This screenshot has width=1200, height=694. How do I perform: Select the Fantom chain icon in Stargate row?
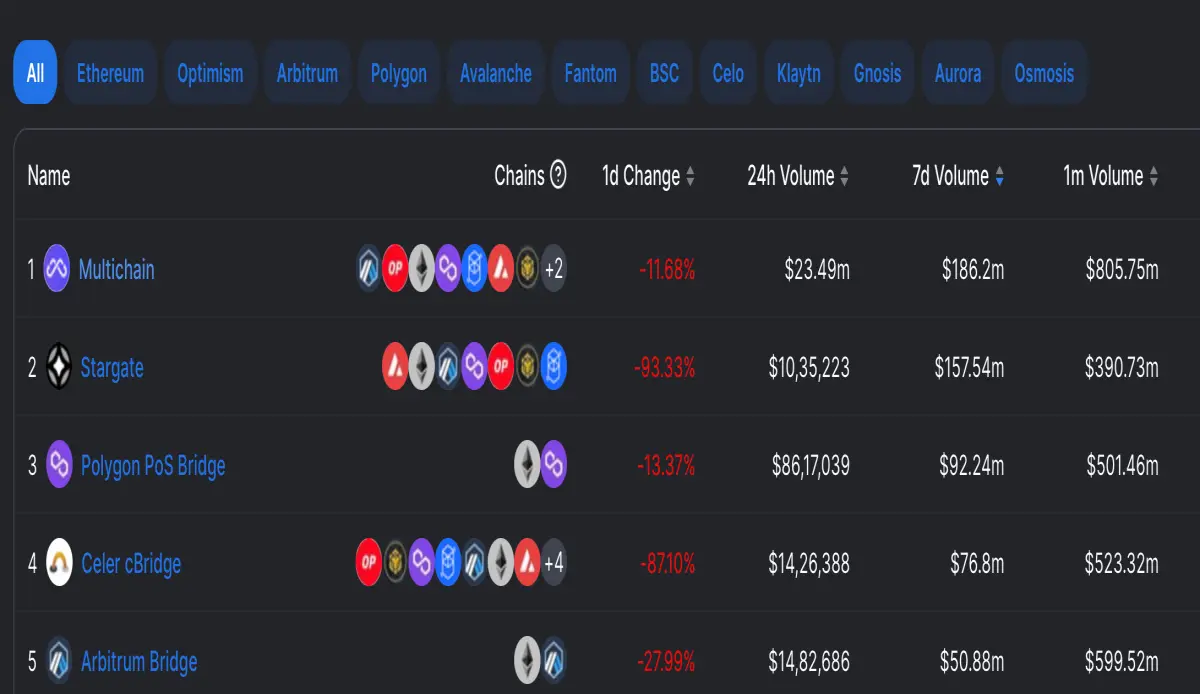(554, 368)
